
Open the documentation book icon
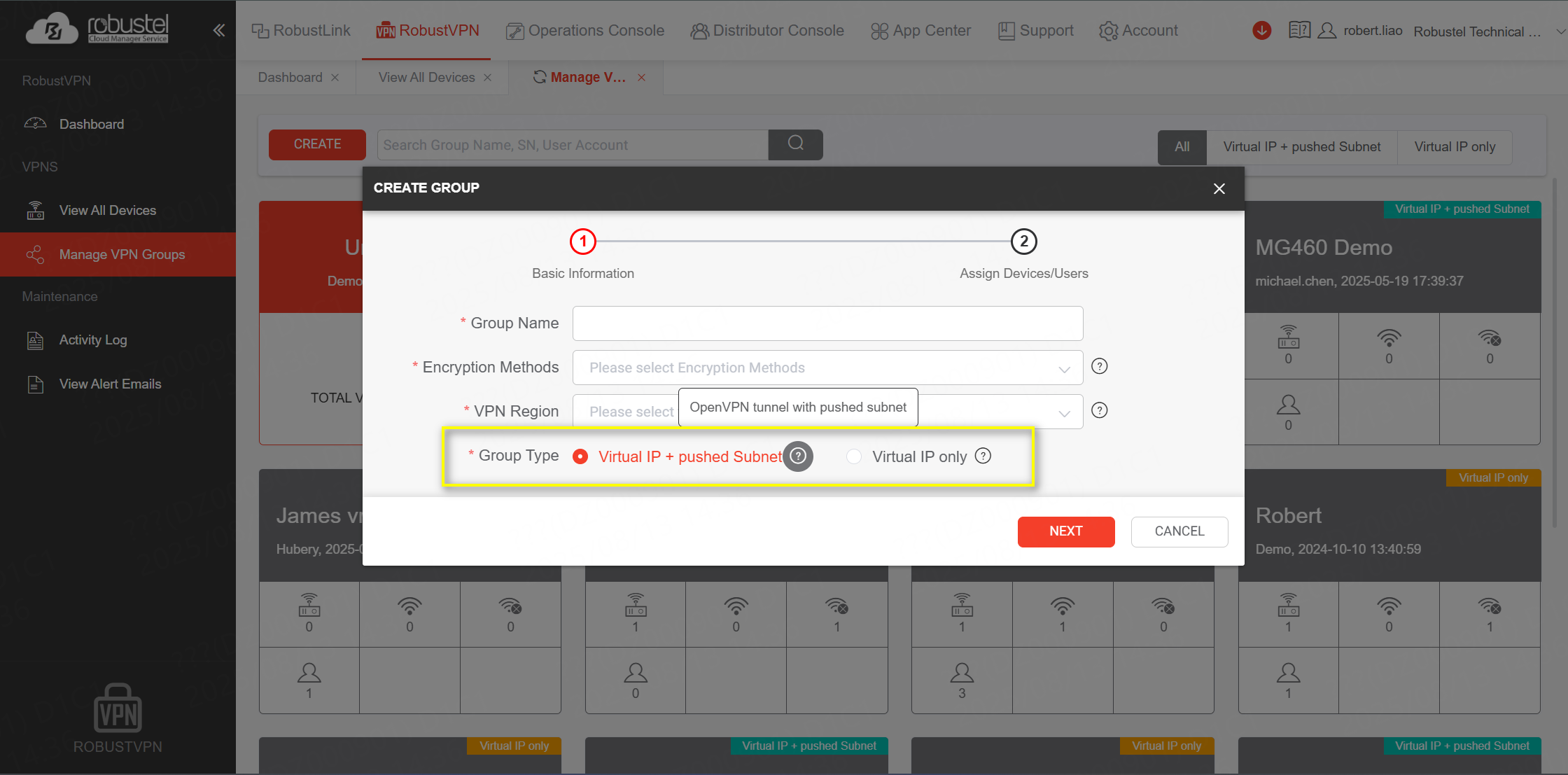(1299, 30)
